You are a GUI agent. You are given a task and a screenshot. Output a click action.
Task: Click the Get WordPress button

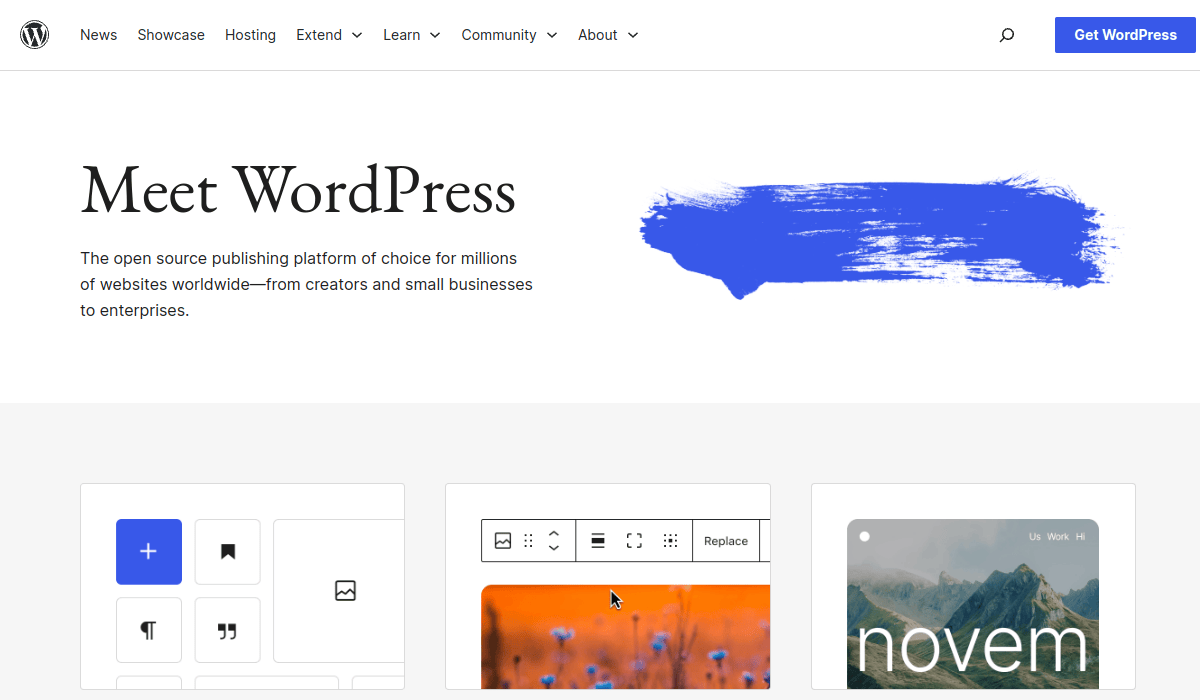click(x=1126, y=35)
